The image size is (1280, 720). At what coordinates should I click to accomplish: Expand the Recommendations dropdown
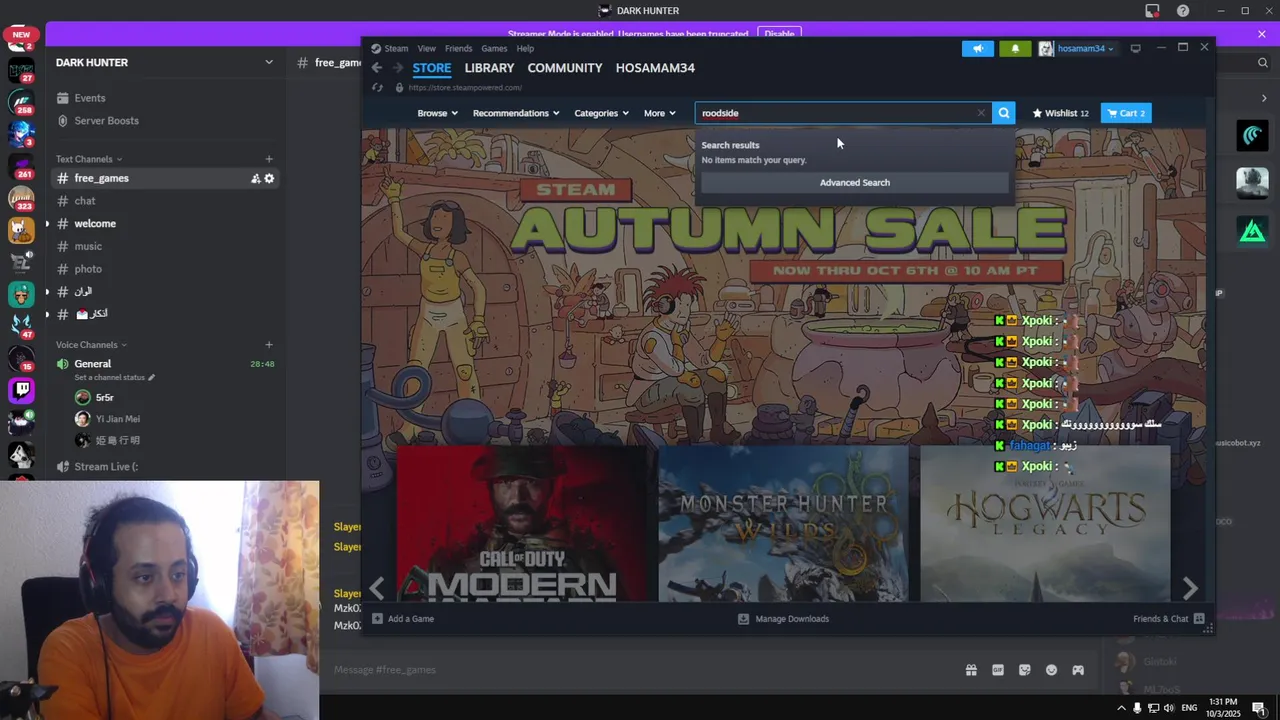coord(516,113)
